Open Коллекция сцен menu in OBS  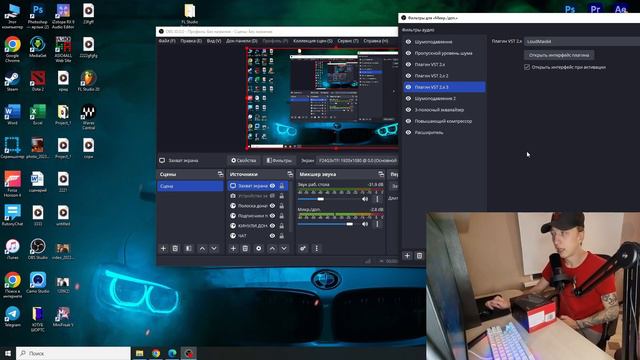pyautogui.click(x=313, y=41)
